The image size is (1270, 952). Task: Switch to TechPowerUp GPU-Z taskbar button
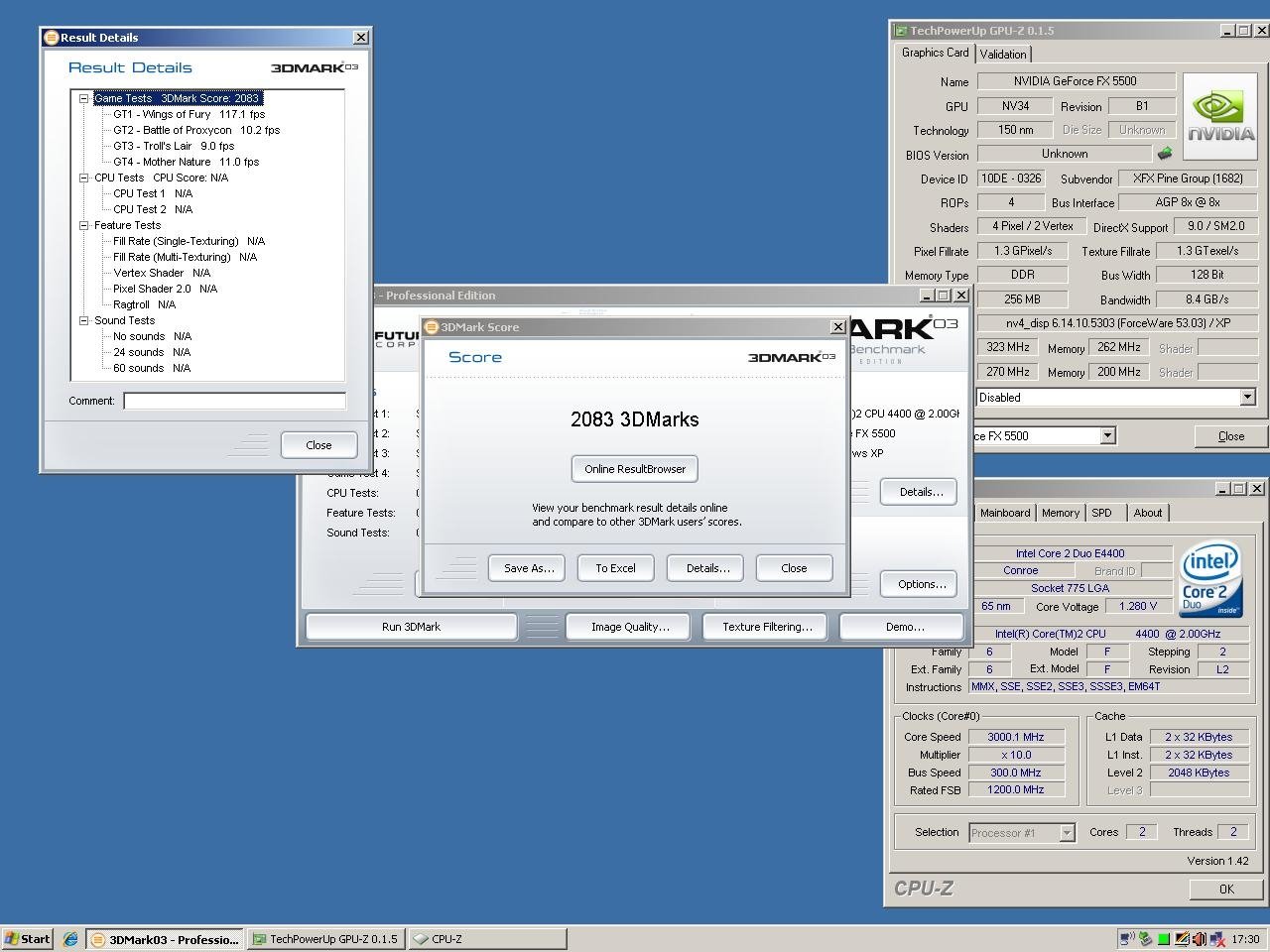[326, 939]
